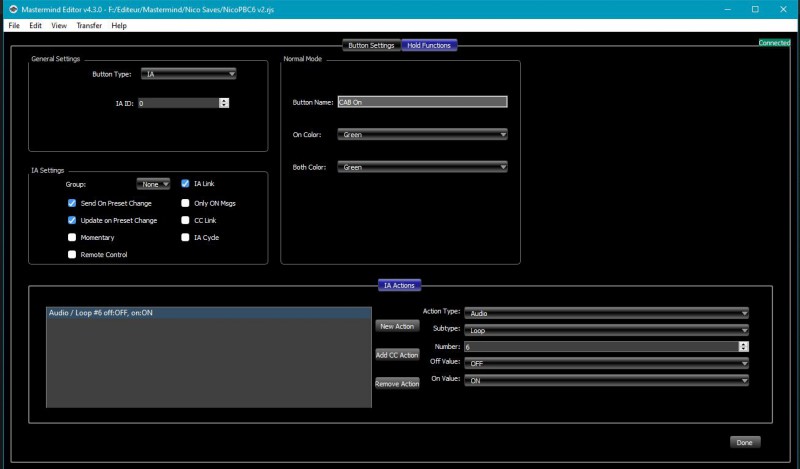Click the Number field stepper arrows
This screenshot has height=469, width=800.
tap(743, 346)
